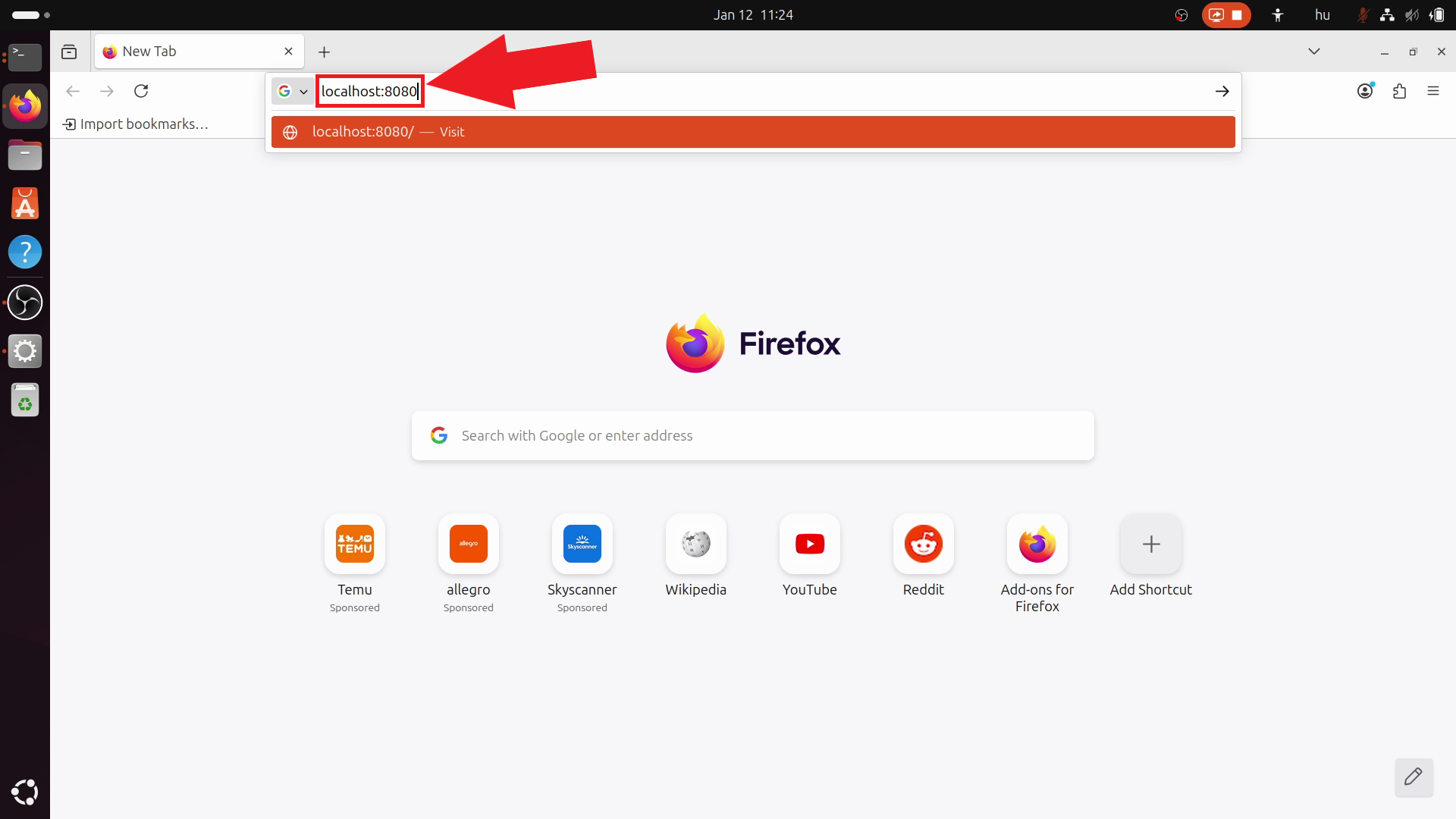Open the Firefox account icon

pos(1365,91)
